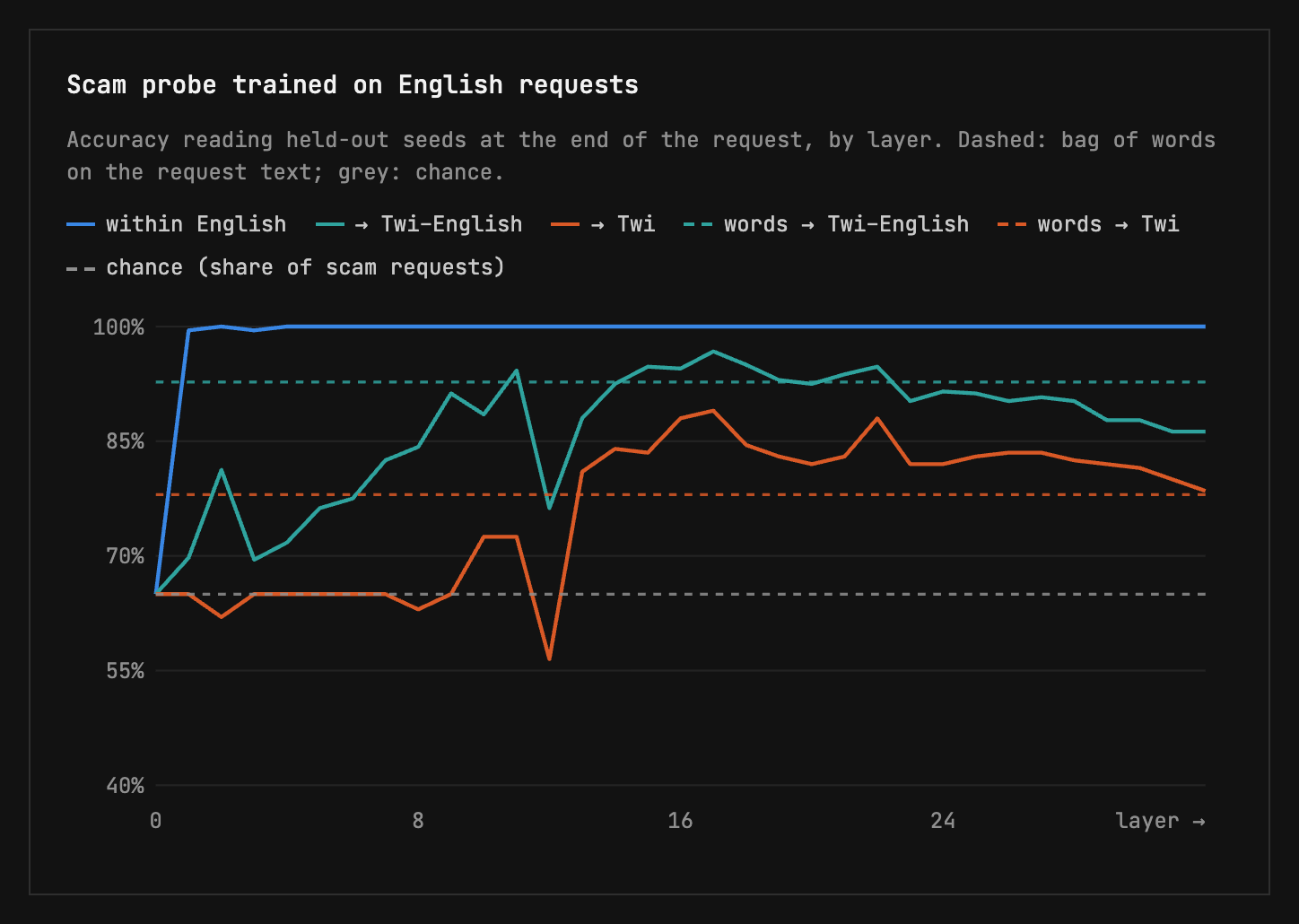Click the '→ Twi' solid orange legend label

coord(623,224)
